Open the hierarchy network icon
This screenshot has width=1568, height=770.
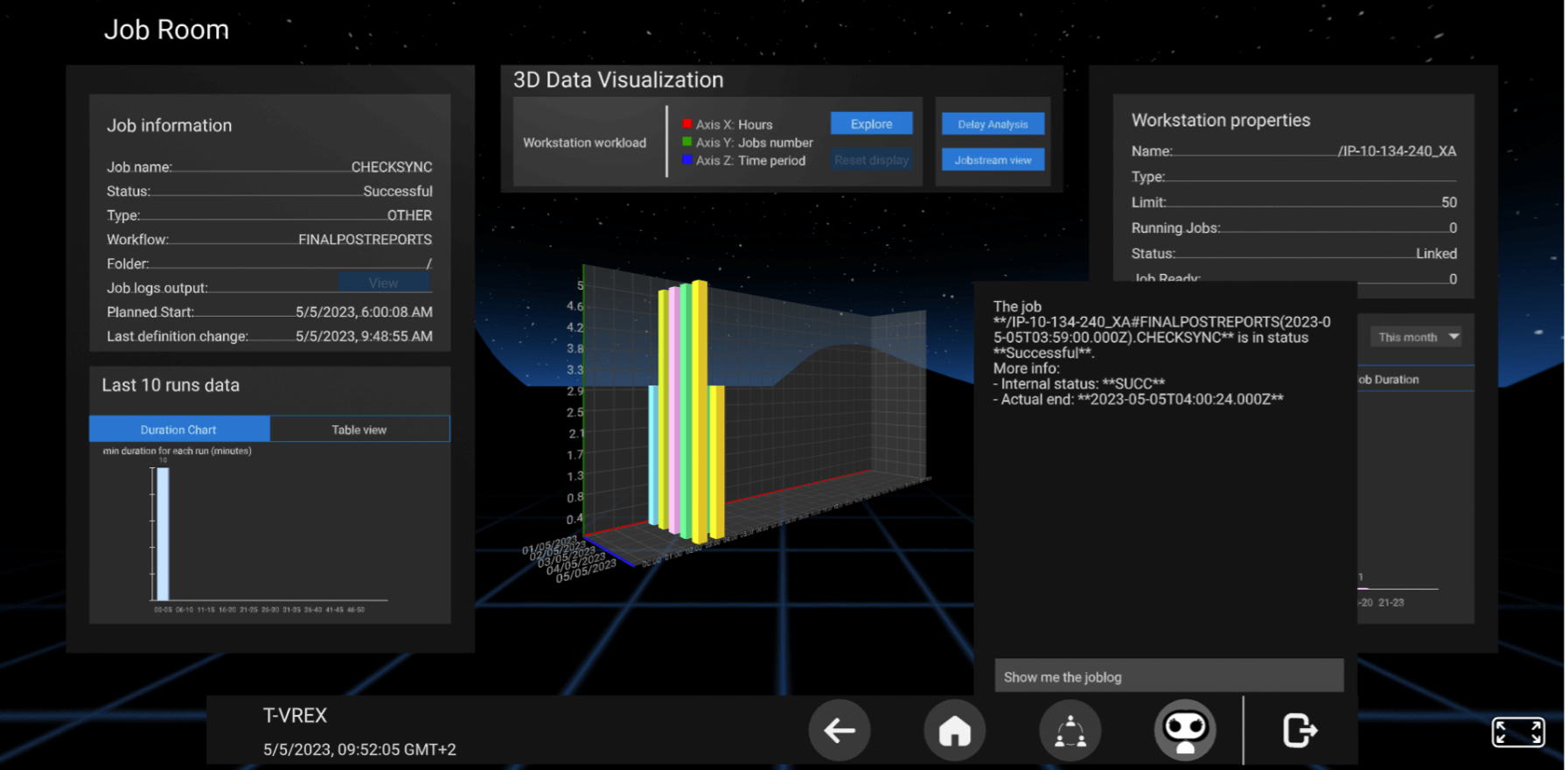(1070, 731)
